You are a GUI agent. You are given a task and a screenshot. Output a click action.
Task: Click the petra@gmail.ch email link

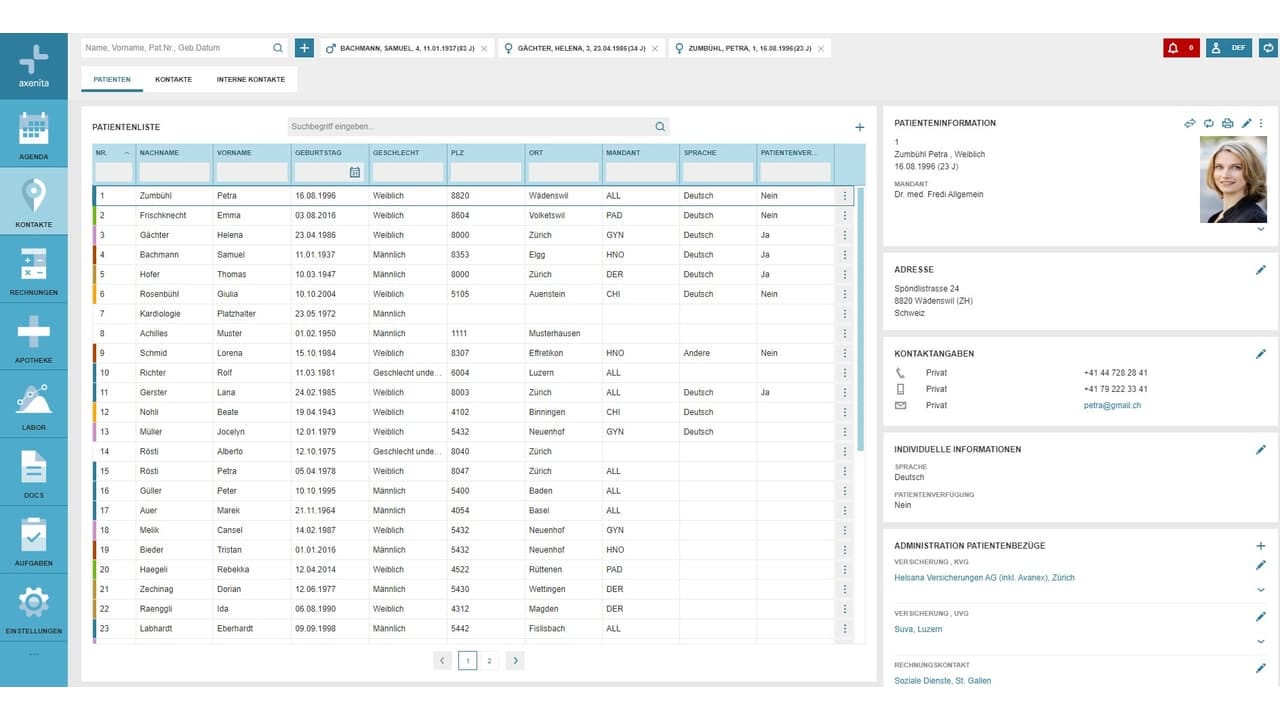[1112, 405]
